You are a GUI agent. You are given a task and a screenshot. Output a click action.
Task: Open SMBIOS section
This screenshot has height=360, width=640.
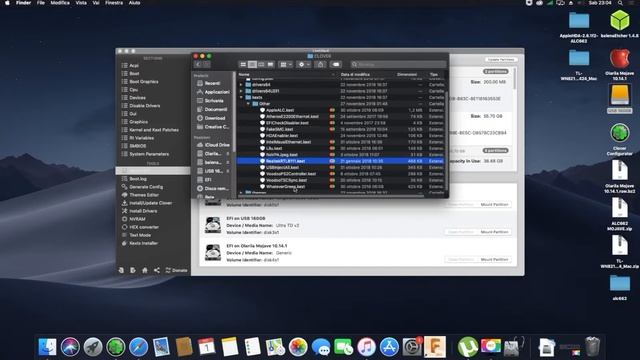[138, 146]
